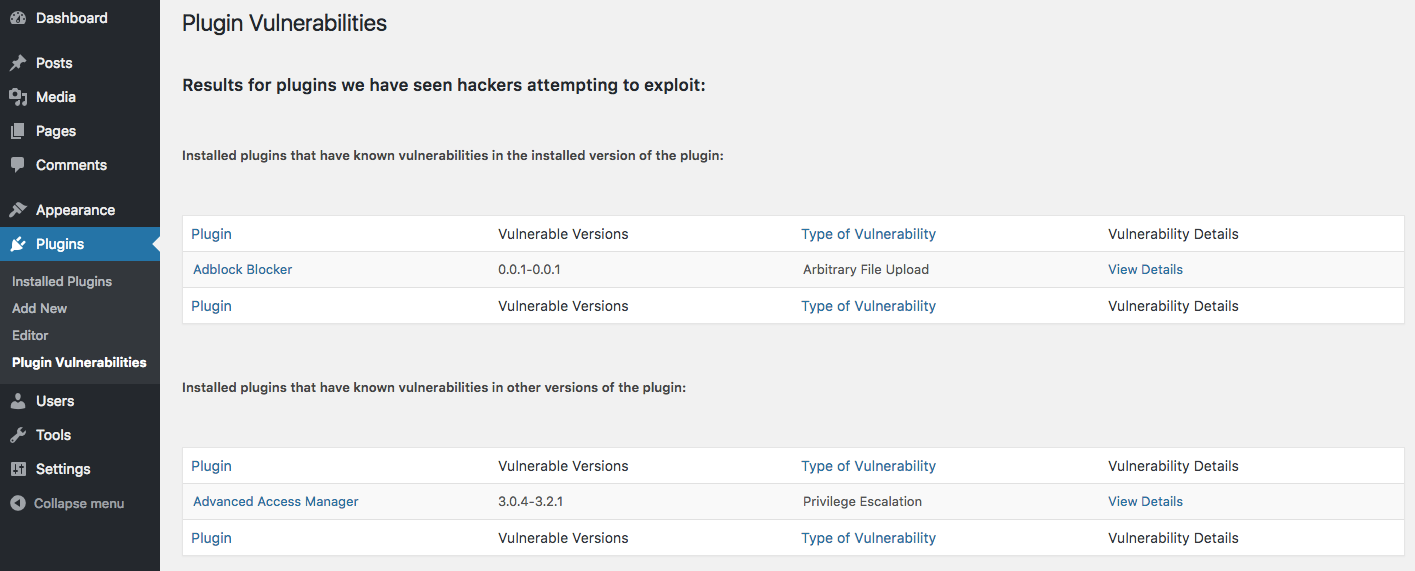View Details for Adblock Blocker vulnerability
The width and height of the screenshot is (1415, 571).
[1145, 269]
